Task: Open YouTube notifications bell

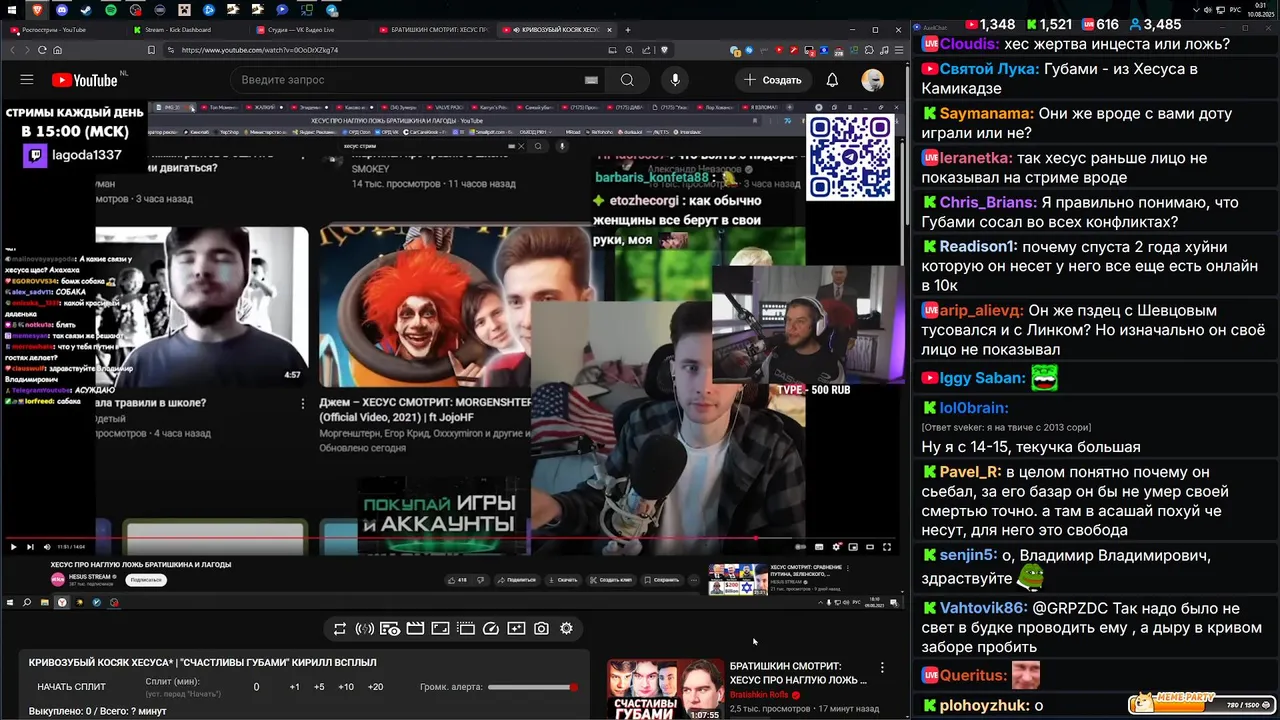Action: 832,80
